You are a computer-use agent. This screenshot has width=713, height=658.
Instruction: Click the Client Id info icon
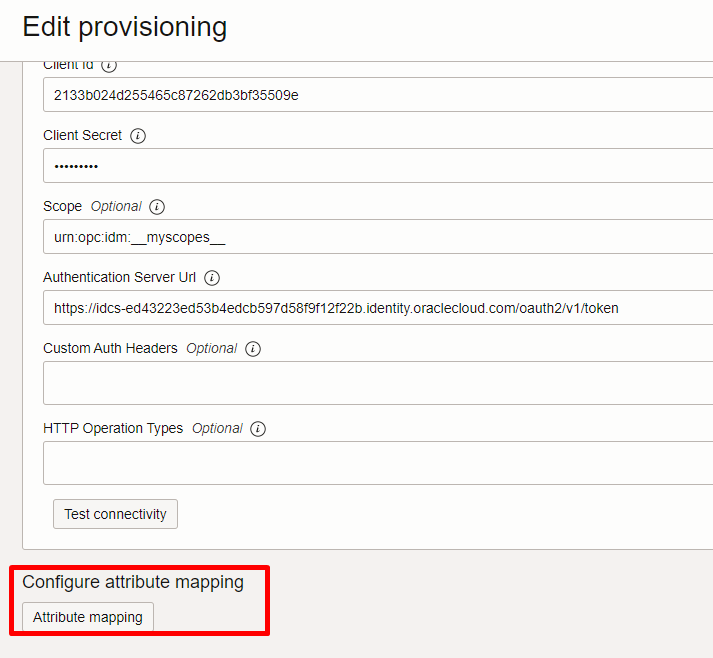(109, 66)
